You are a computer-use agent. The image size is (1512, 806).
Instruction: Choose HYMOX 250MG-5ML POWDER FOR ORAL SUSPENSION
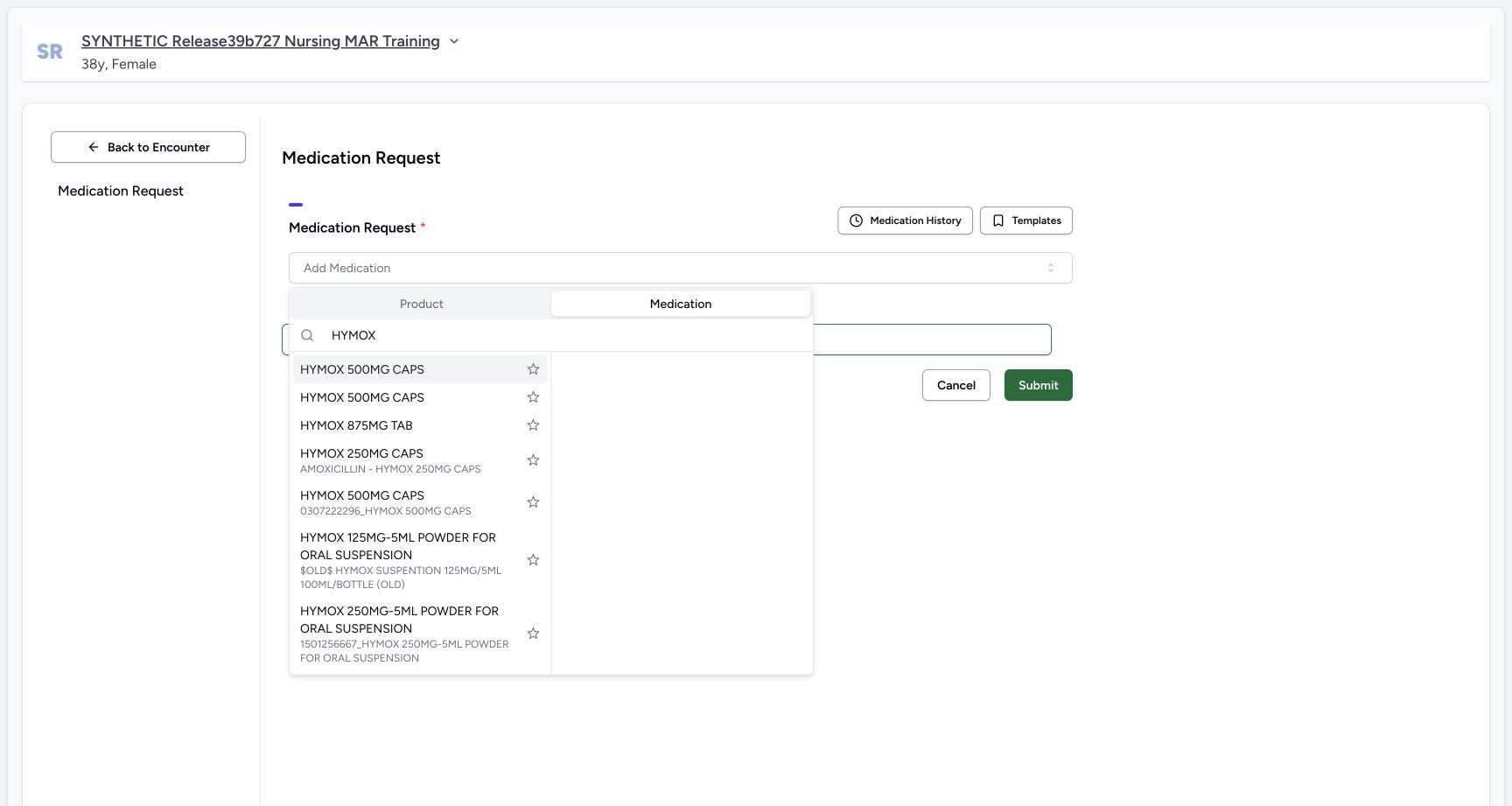click(420, 634)
